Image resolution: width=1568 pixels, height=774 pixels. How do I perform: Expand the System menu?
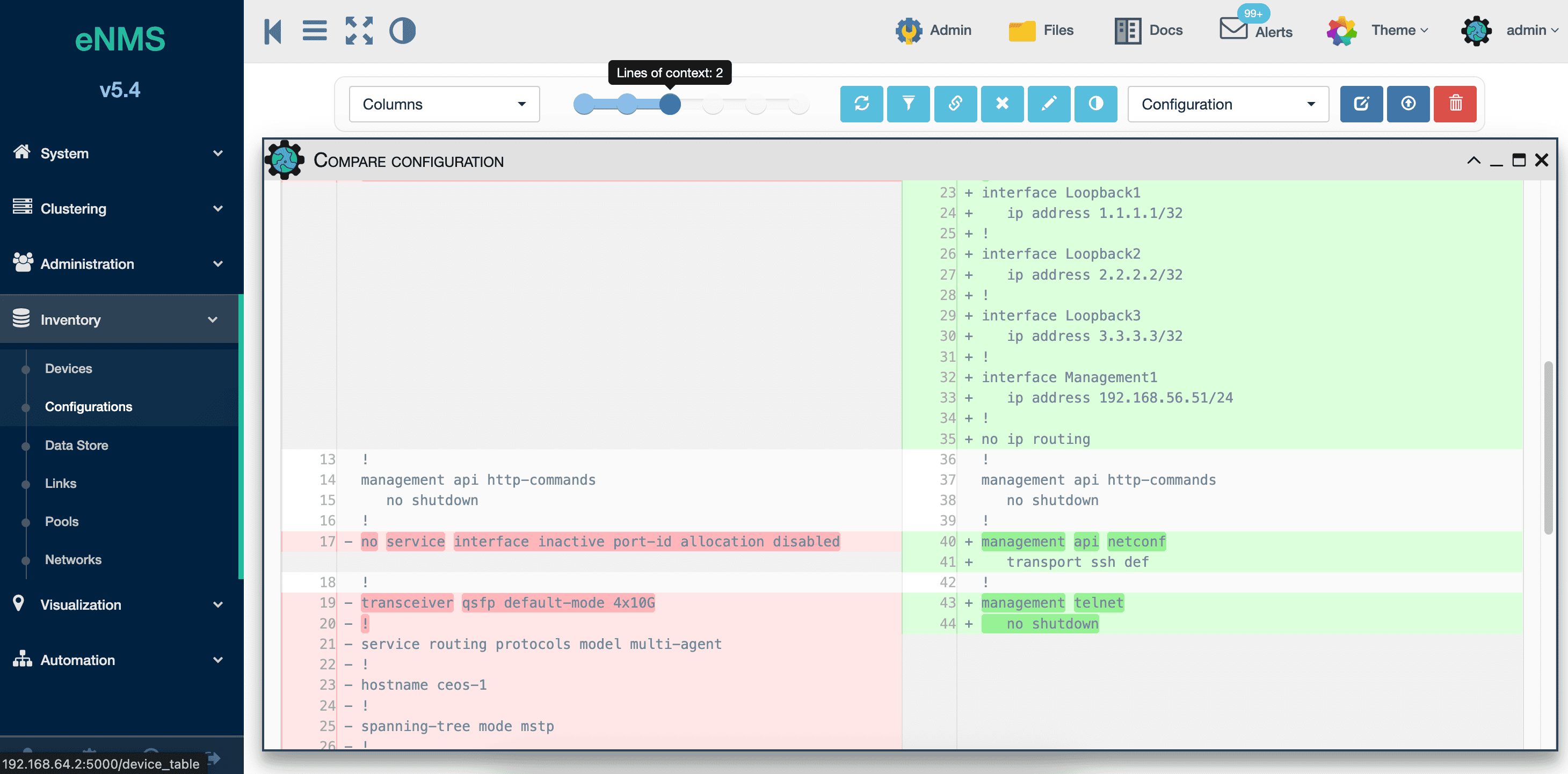119,153
